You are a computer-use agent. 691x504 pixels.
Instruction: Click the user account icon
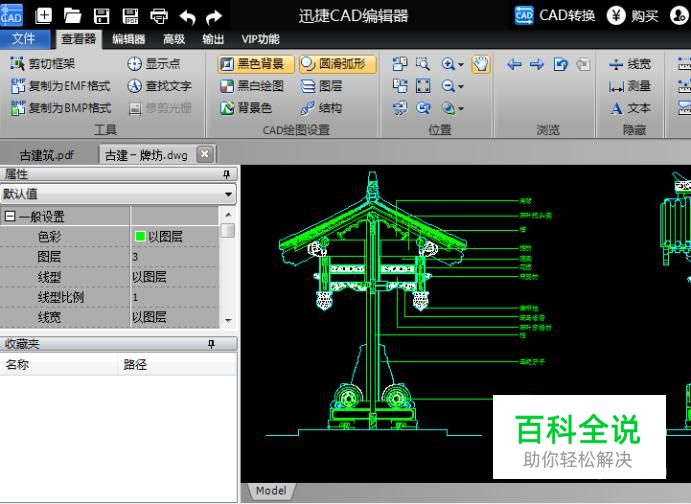pyautogui.click(x=679, y=16)
